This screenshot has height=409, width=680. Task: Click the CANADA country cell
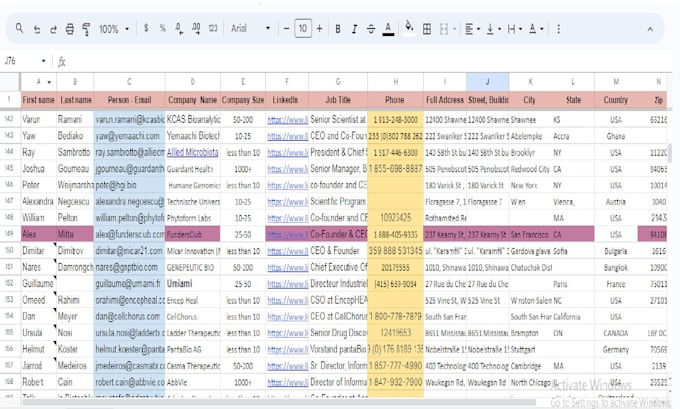[x=616, y=333]
